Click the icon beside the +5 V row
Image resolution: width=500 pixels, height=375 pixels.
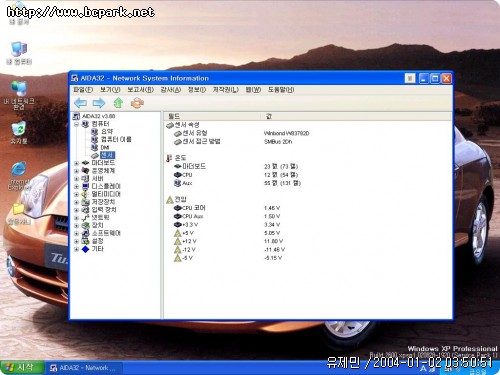click(x=178, y=233)
